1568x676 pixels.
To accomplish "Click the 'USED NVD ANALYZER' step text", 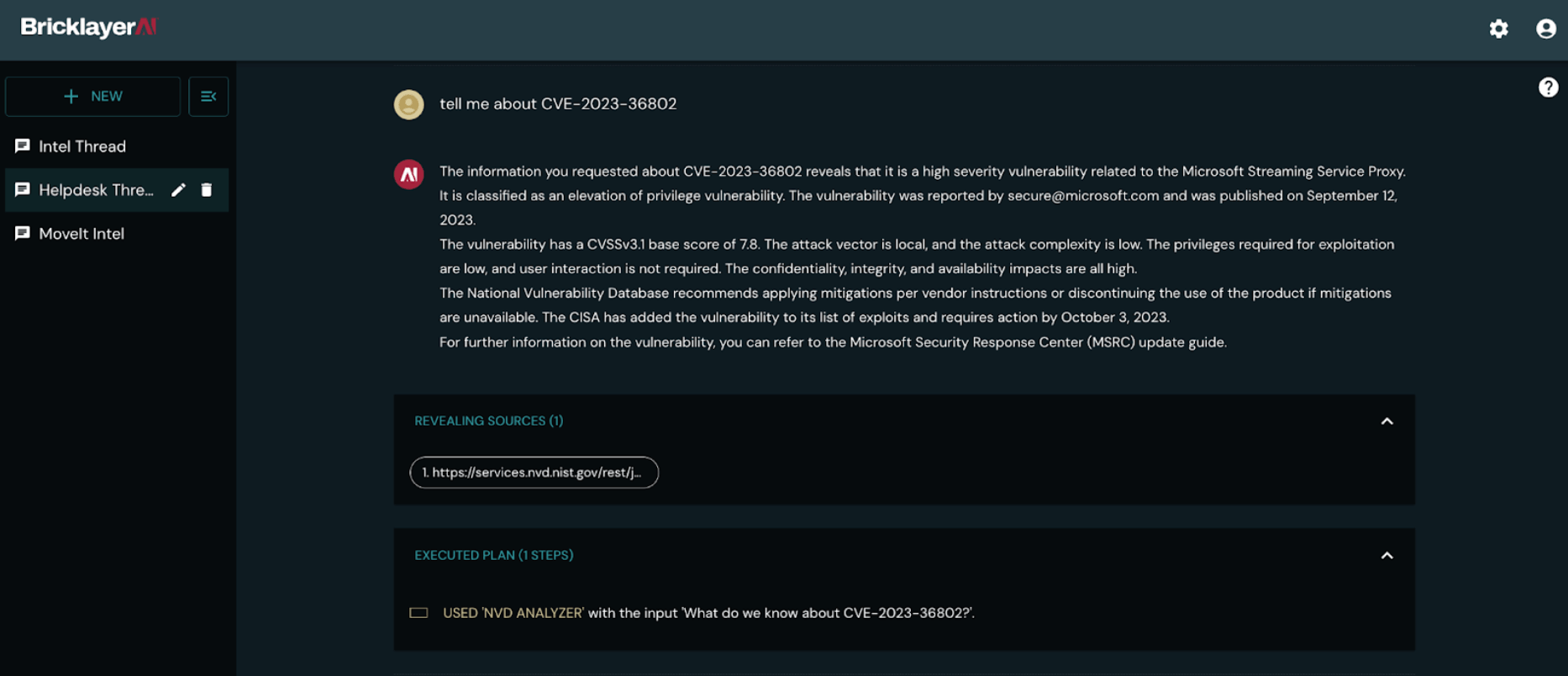I will pyautogui.click(x=513, y=613).
